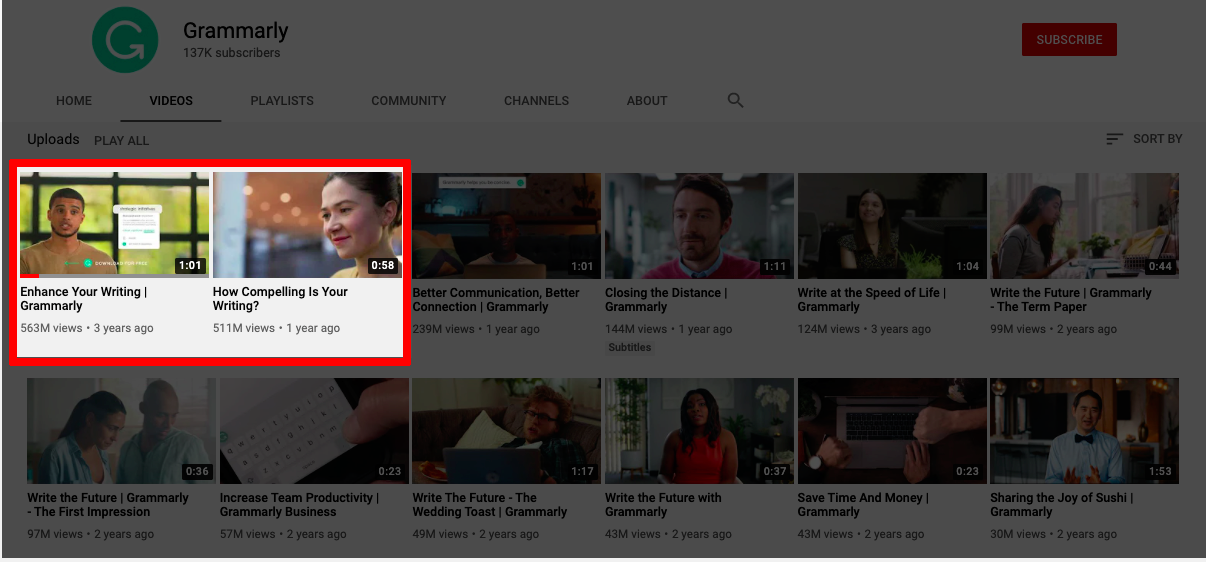The image size is (1206, 562).
Task: Click the 511M views text
Action: click(244, 328)
